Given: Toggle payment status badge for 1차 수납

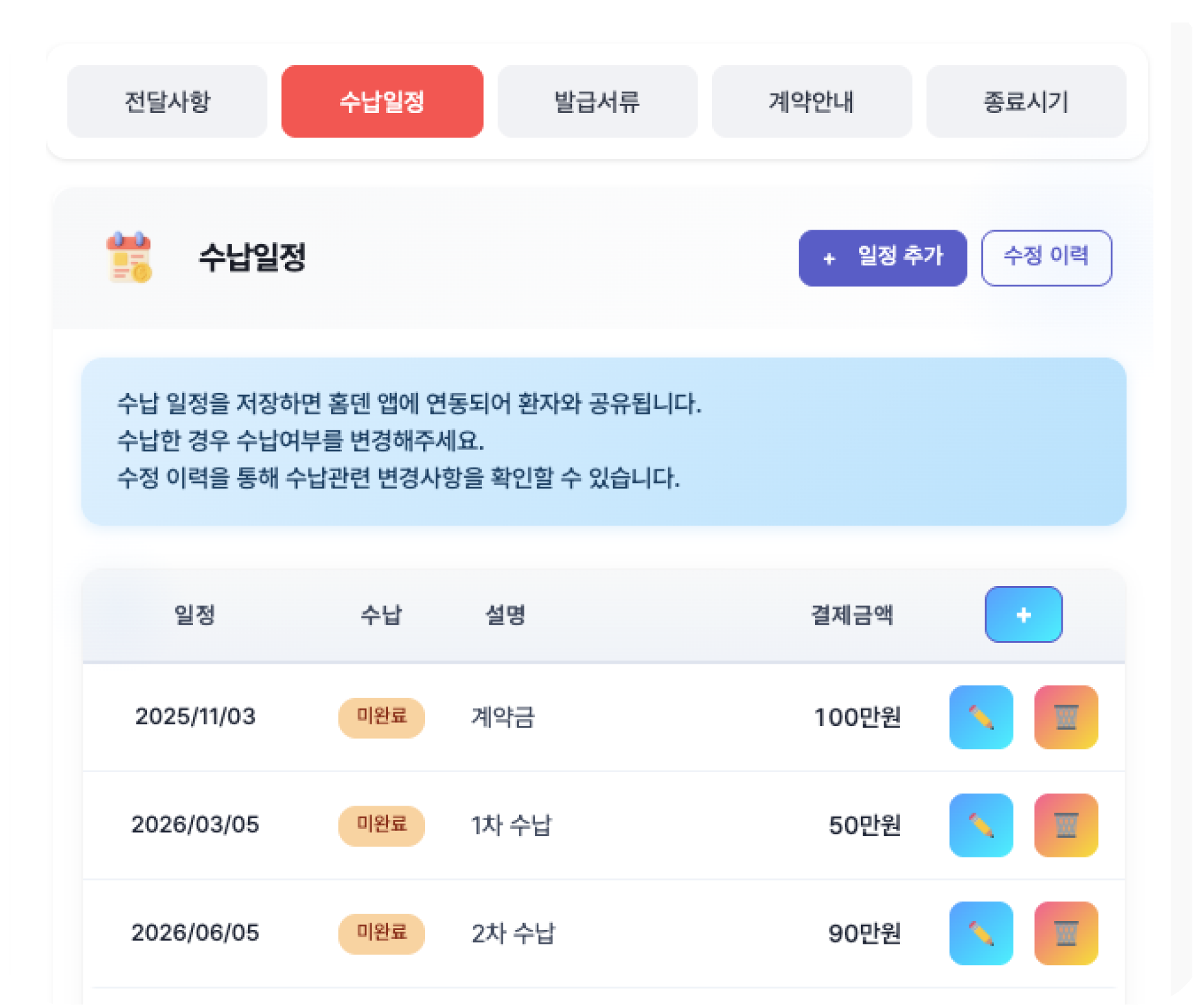Looking at the screenshot, I should tap(382, 826).
